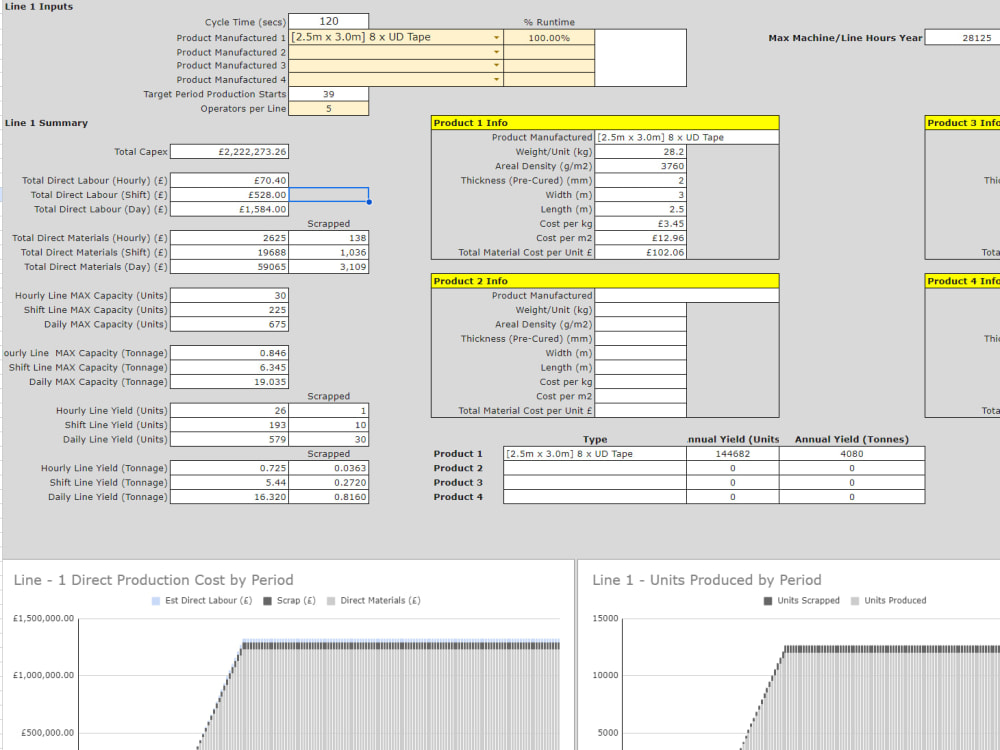Open Product Manufactured 3 dropdown arrow

(x=496, y=66)
